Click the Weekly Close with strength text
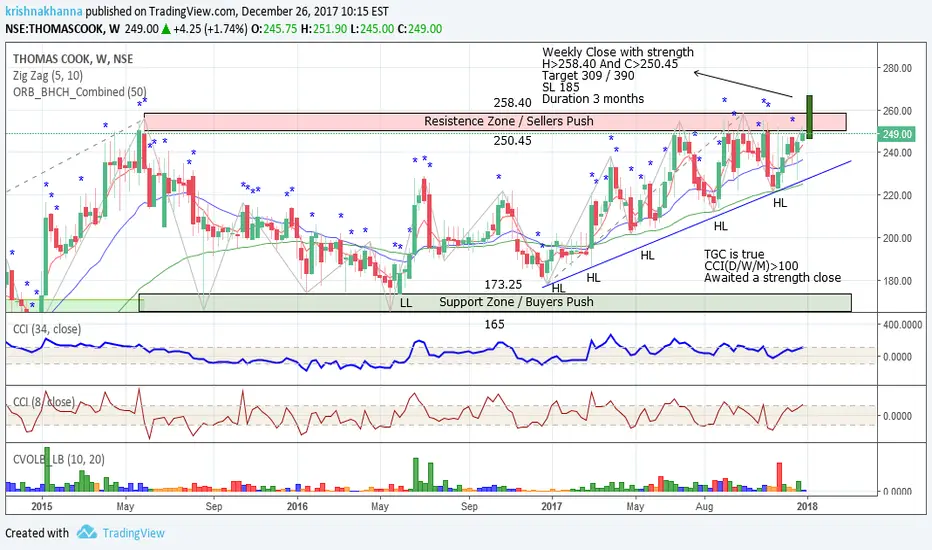Image resolution: width=932 pixels, height=550 pixels. (x=618, y=52)
